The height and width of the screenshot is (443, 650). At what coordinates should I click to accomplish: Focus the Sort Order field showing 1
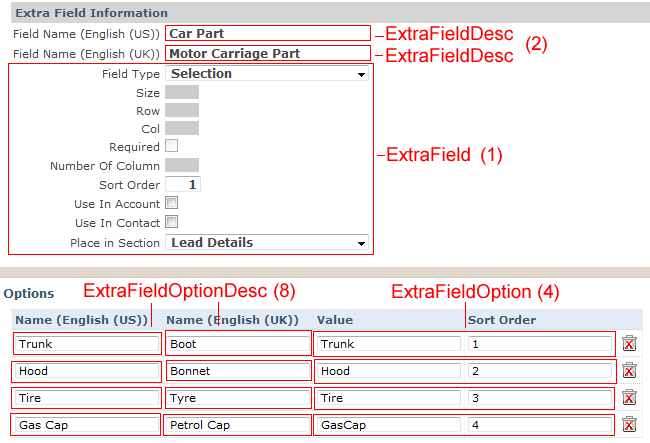(x=183, y=184)
